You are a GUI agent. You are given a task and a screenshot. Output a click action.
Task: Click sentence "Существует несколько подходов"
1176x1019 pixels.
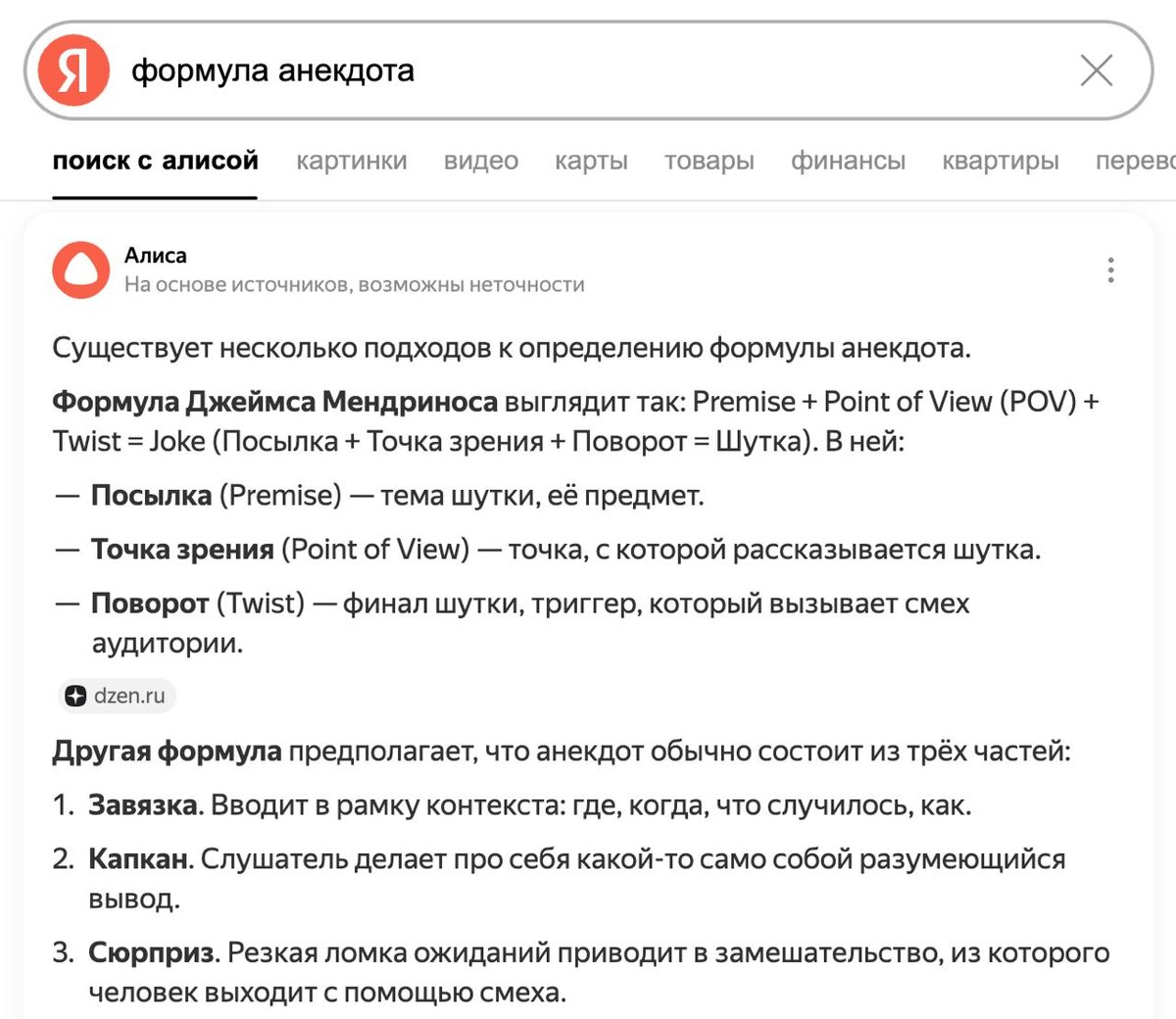coord(512,349)
